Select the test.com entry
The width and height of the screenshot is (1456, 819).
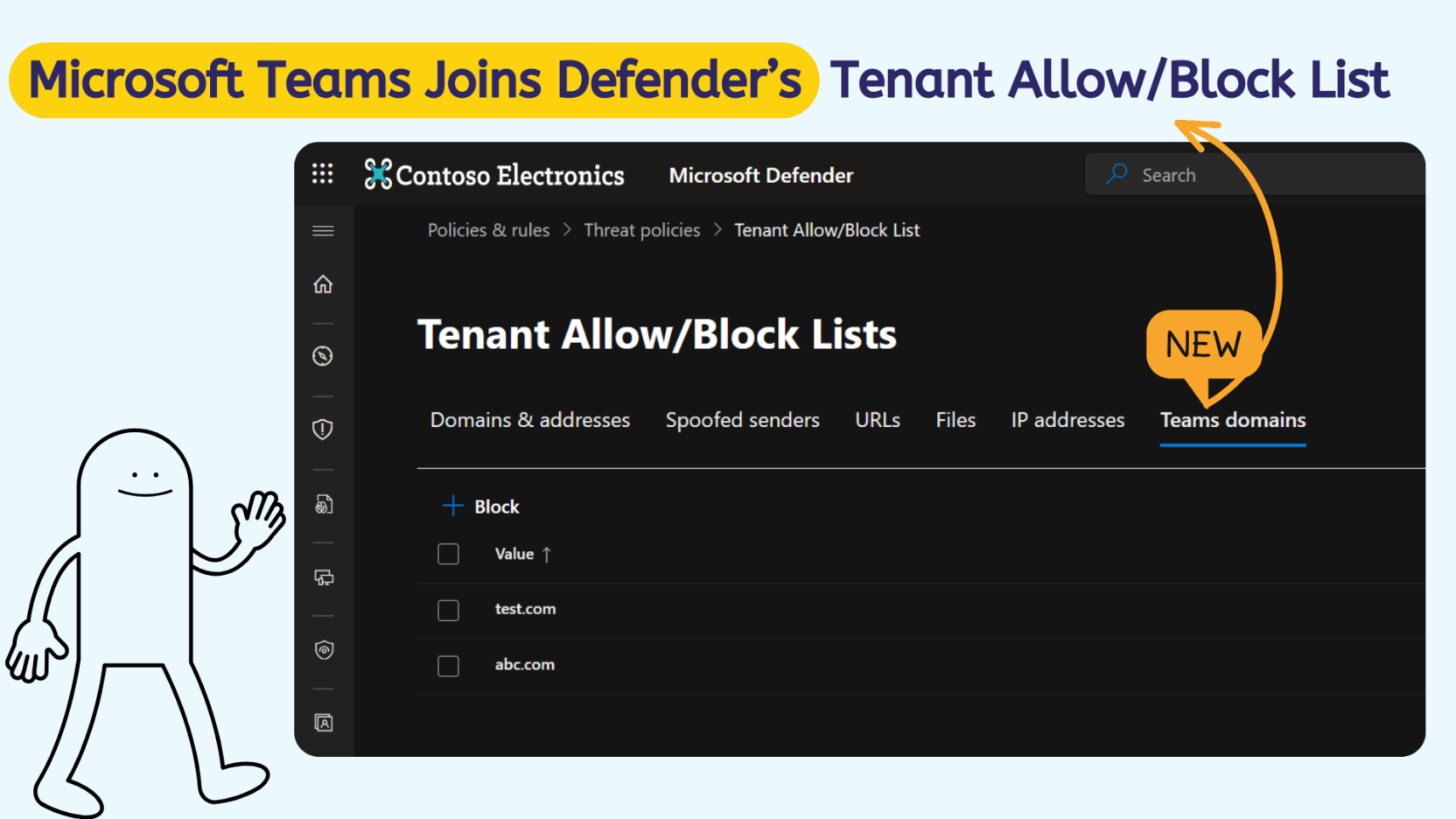(525, 609)
